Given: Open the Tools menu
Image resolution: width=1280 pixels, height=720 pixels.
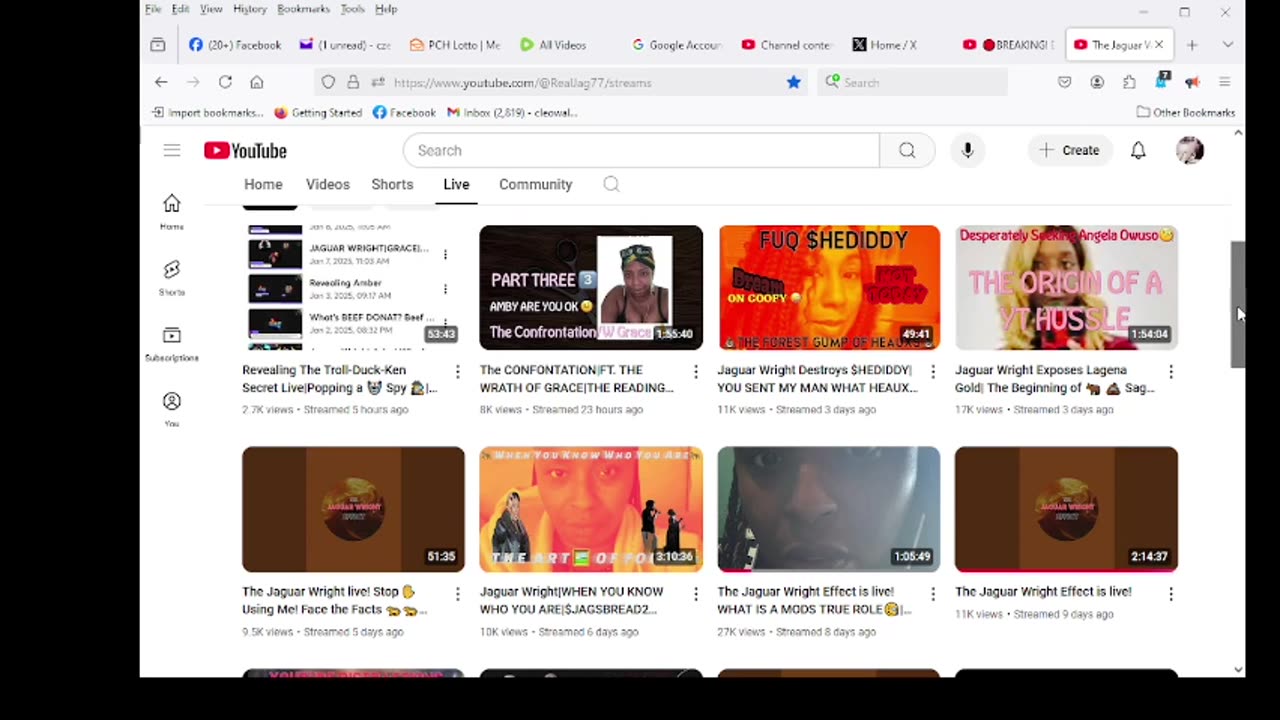Looking at the screenshot, I should click(352, 9).
